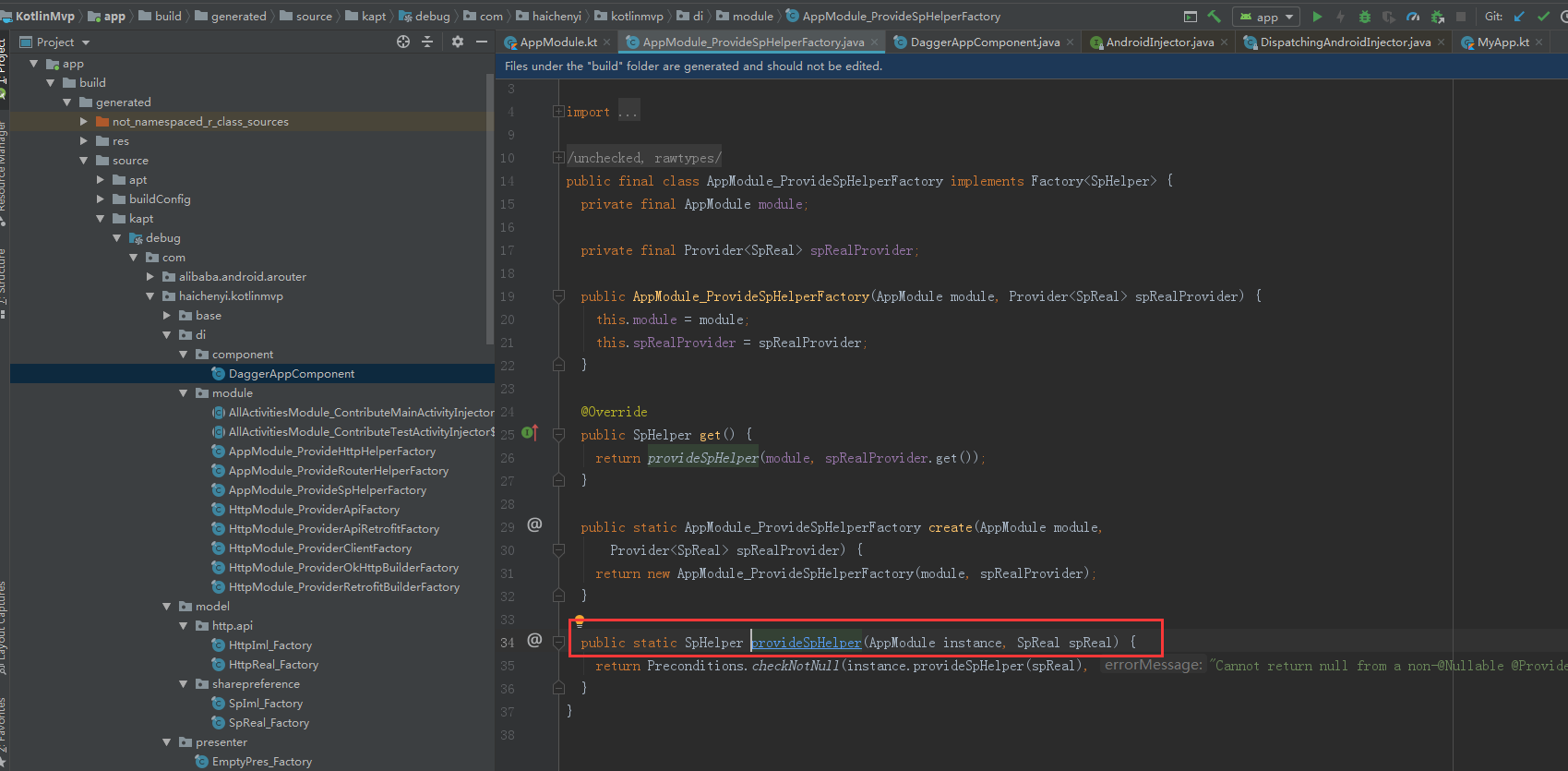Viewport: 1568px width, 771px height.
Task: Open the app run configuration dropdown
Action: click(1266, 17)
